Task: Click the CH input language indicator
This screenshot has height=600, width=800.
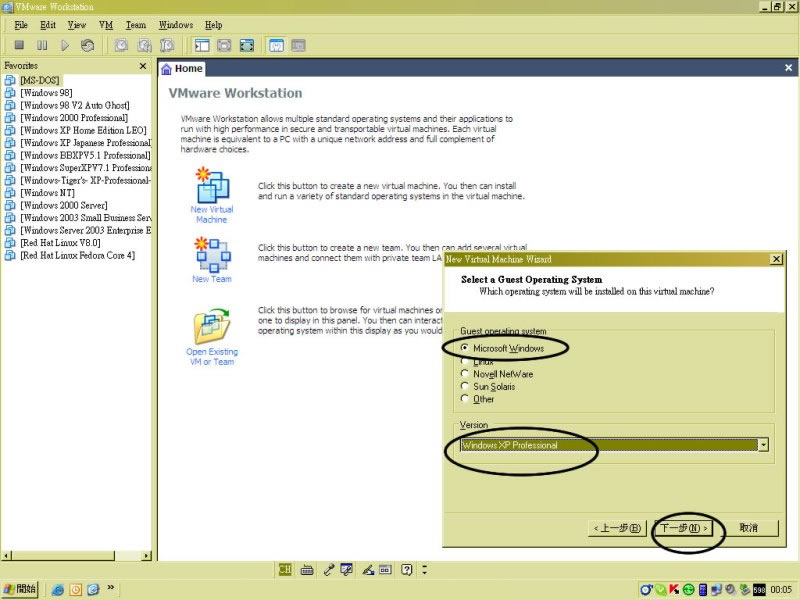Action: [285, 569]
